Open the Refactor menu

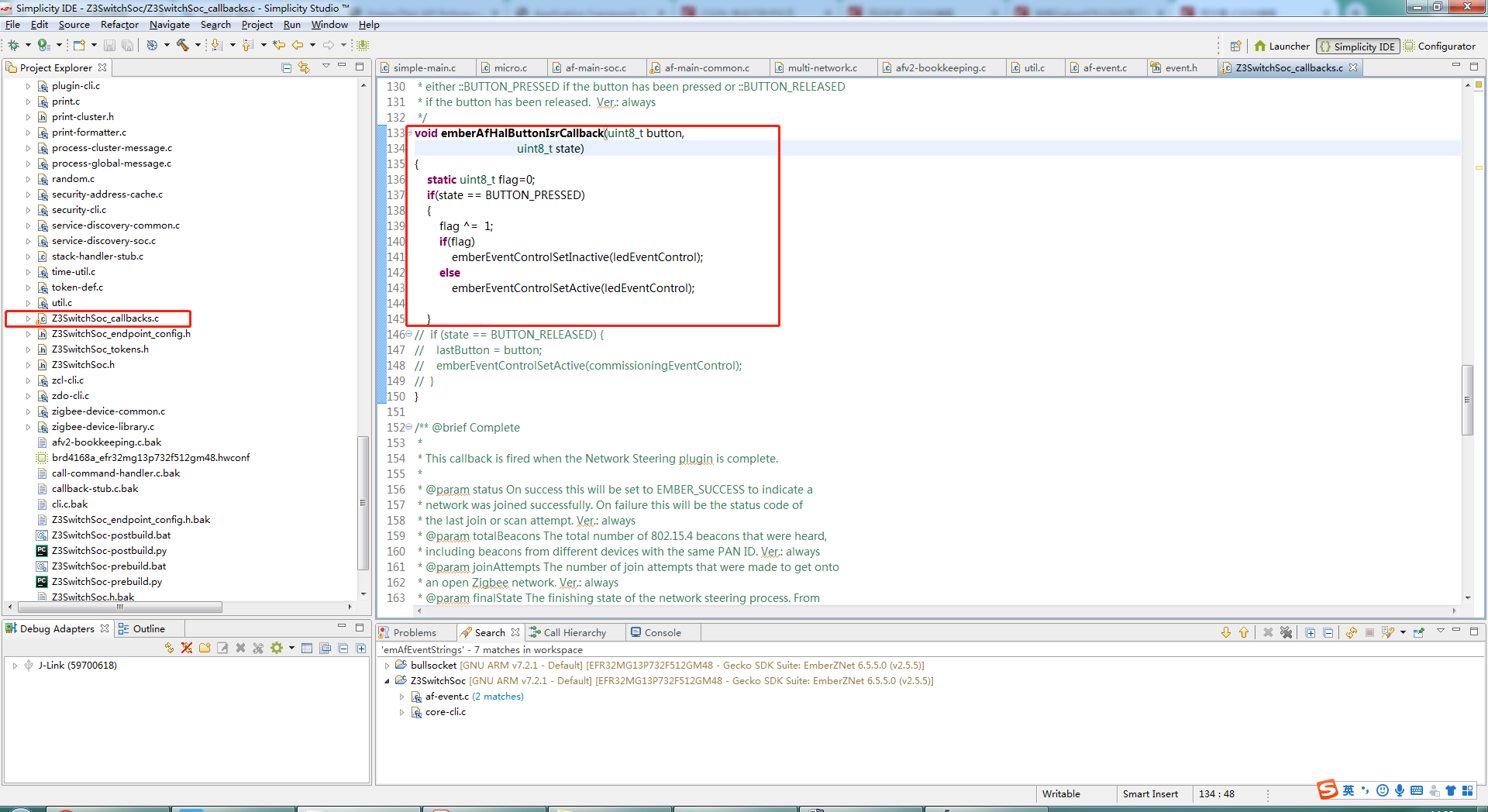coord(119,25)
